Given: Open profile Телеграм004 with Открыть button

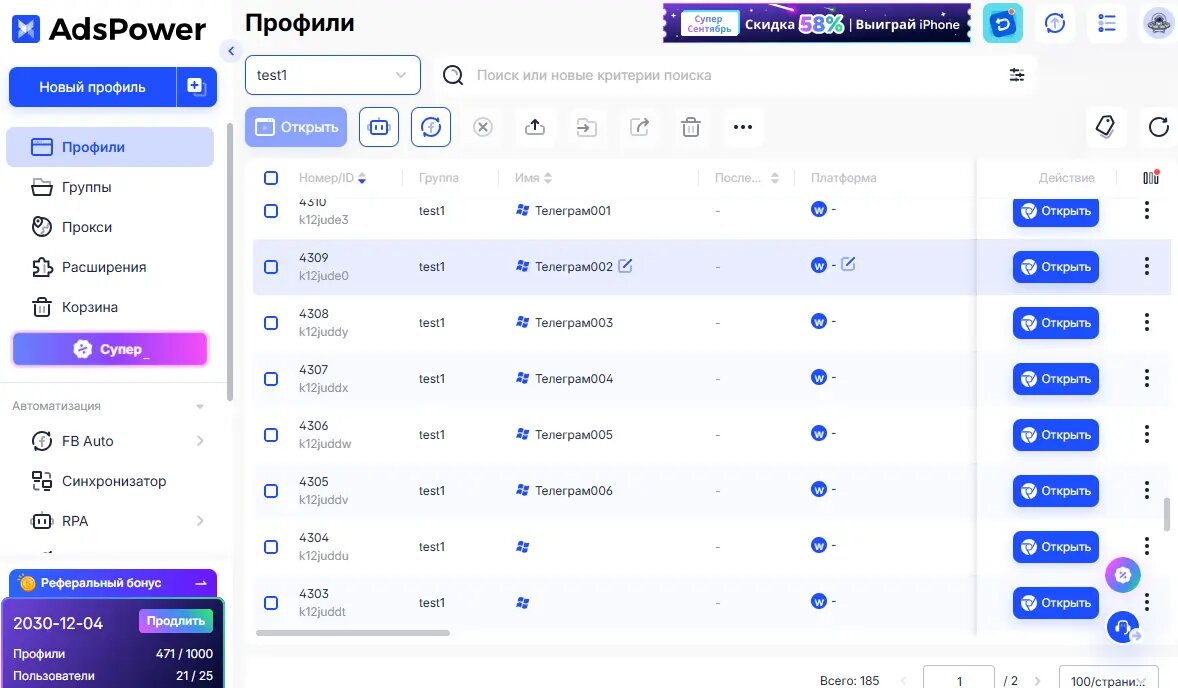Looking at the screenshot, I should point(1056,379).
